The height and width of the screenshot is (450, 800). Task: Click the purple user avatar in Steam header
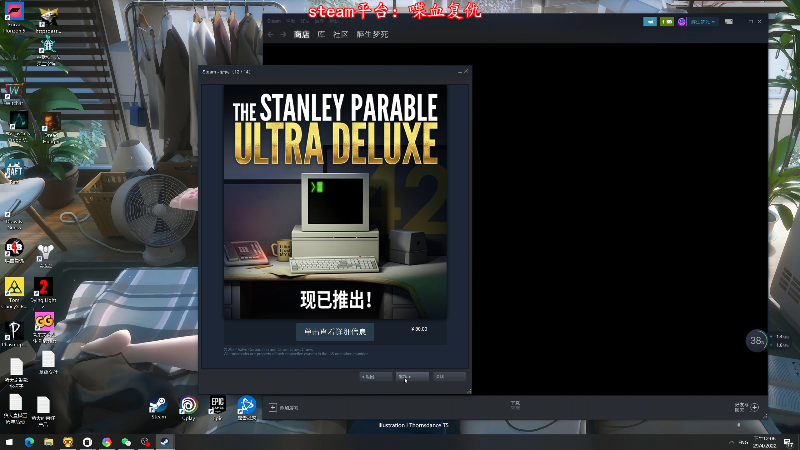click(682, 22)
